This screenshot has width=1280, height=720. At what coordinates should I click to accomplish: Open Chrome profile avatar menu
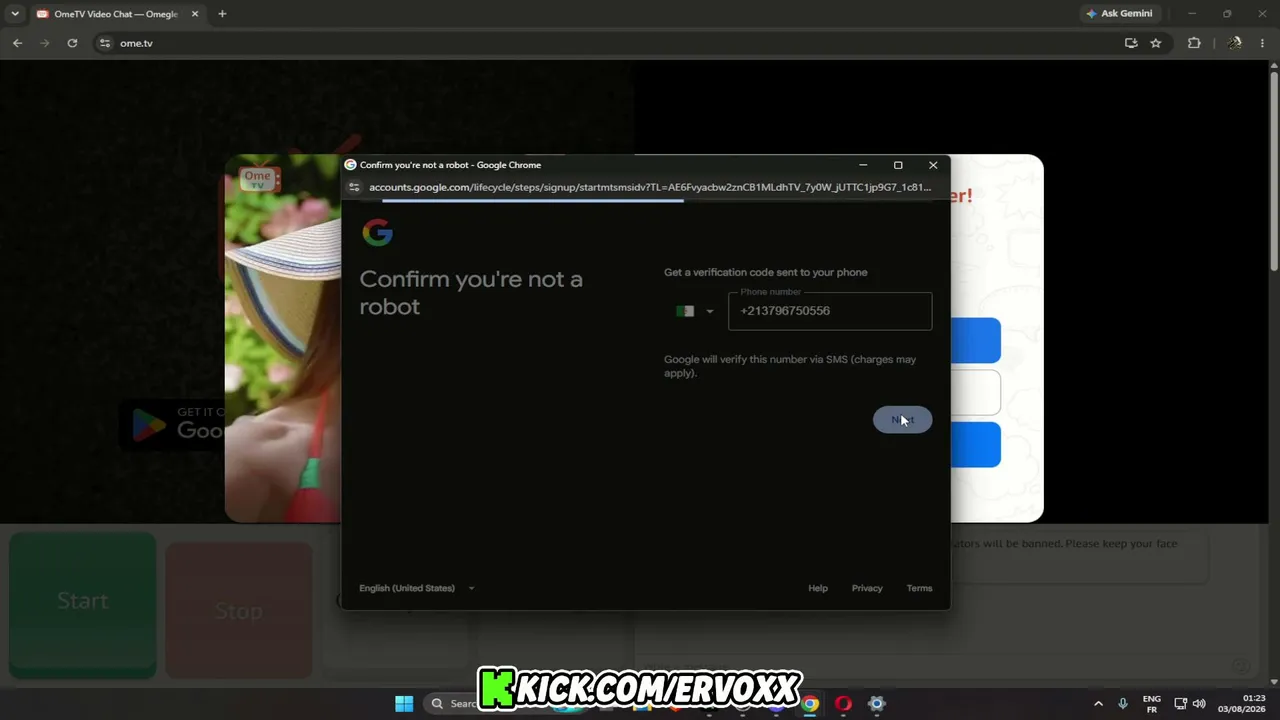click(1235, 43)
